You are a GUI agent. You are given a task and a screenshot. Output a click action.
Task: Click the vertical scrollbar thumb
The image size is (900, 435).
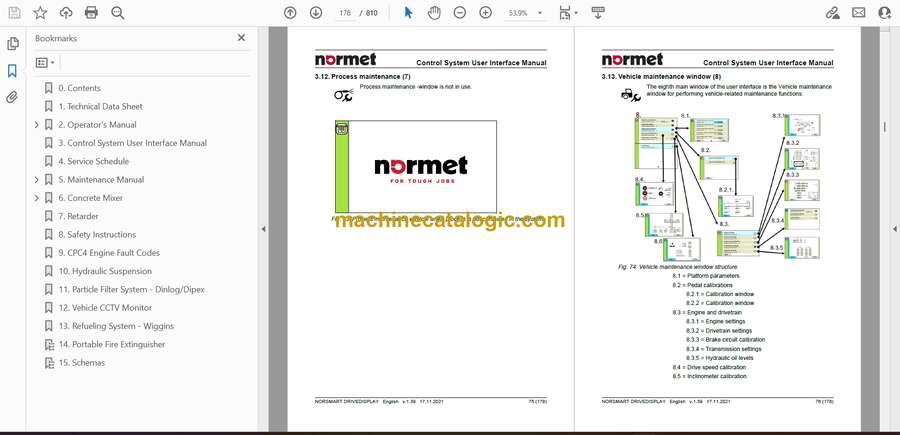click(885, 127)
